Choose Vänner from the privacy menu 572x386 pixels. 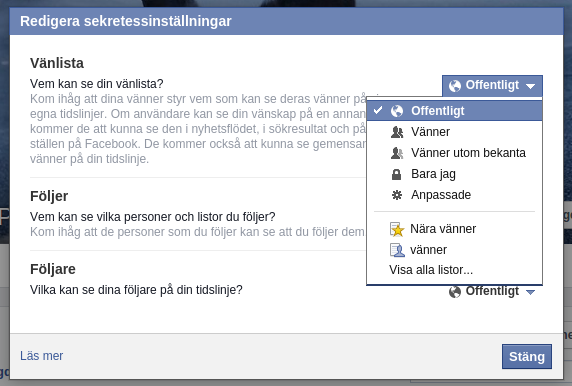coord(454,132)
